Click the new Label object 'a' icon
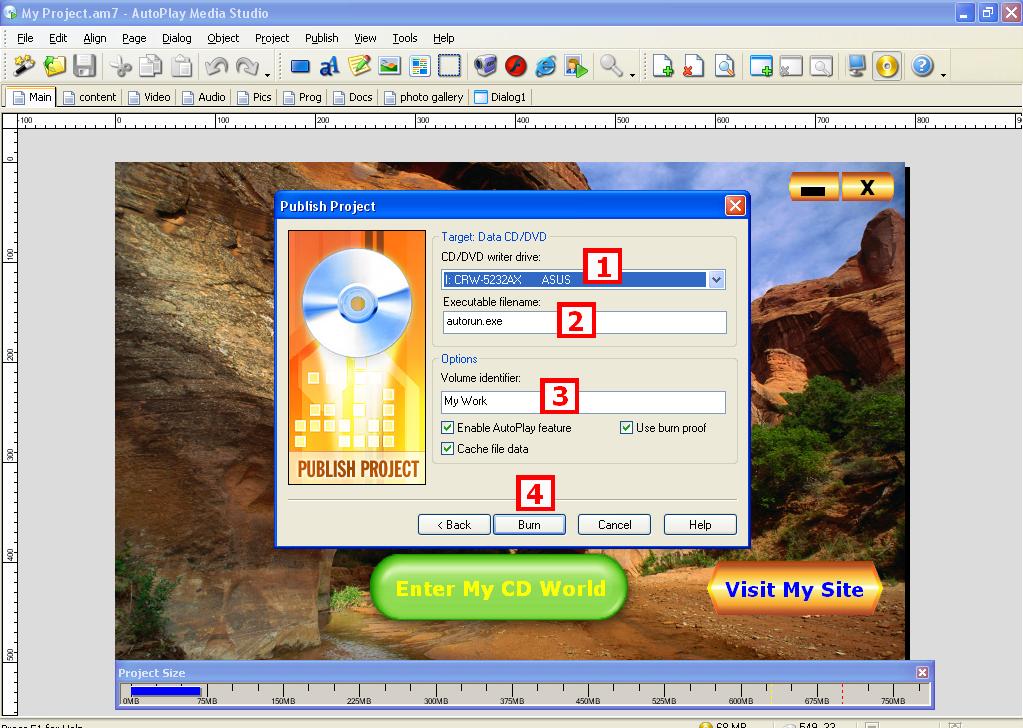Viewport: 1023px width, 728px height. (x=329, y=67)
